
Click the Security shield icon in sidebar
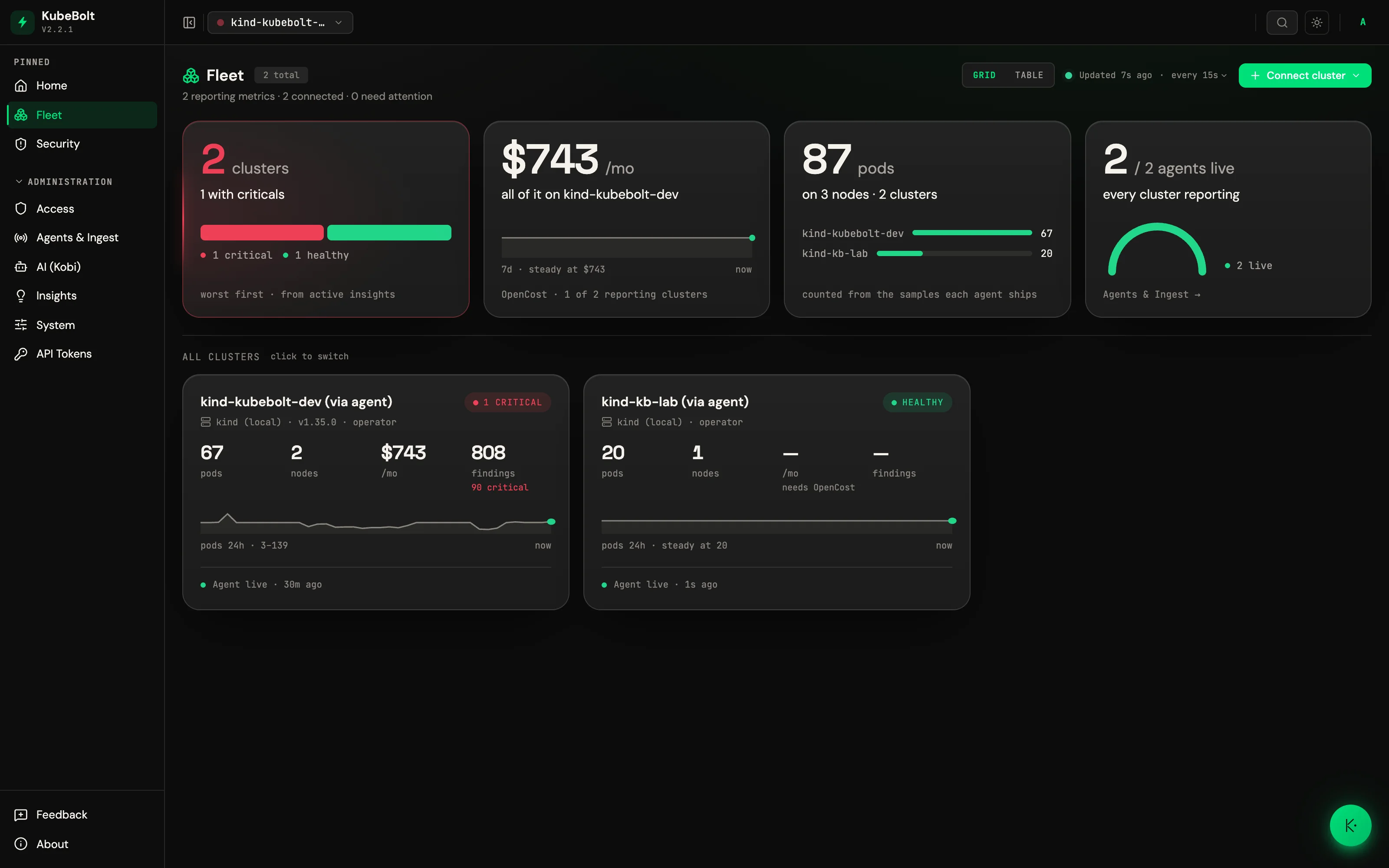point(21,144)
